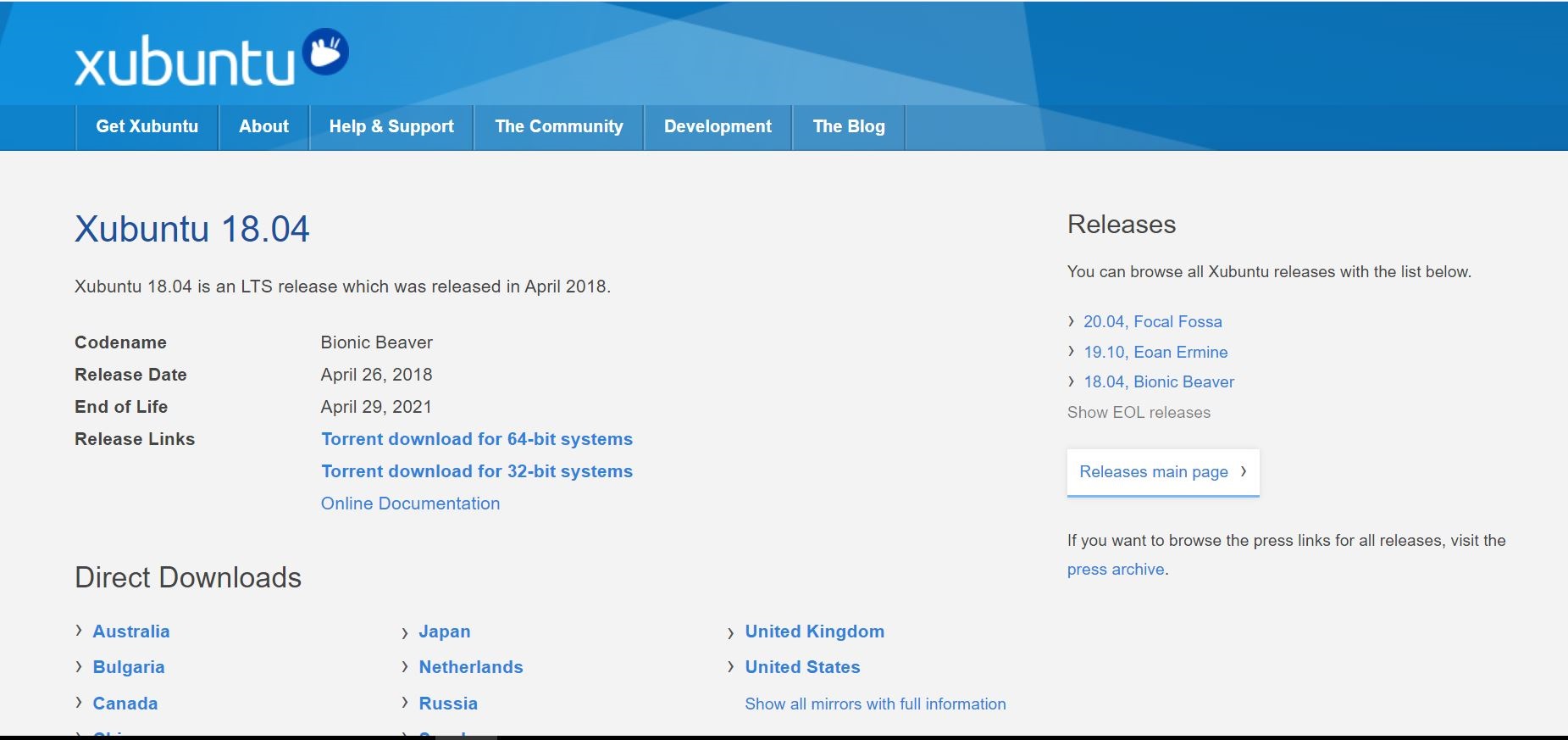Open the 18.04, Bionic Beaver release link
This screenshot has width=1568, height=740.
[1159, 381]
